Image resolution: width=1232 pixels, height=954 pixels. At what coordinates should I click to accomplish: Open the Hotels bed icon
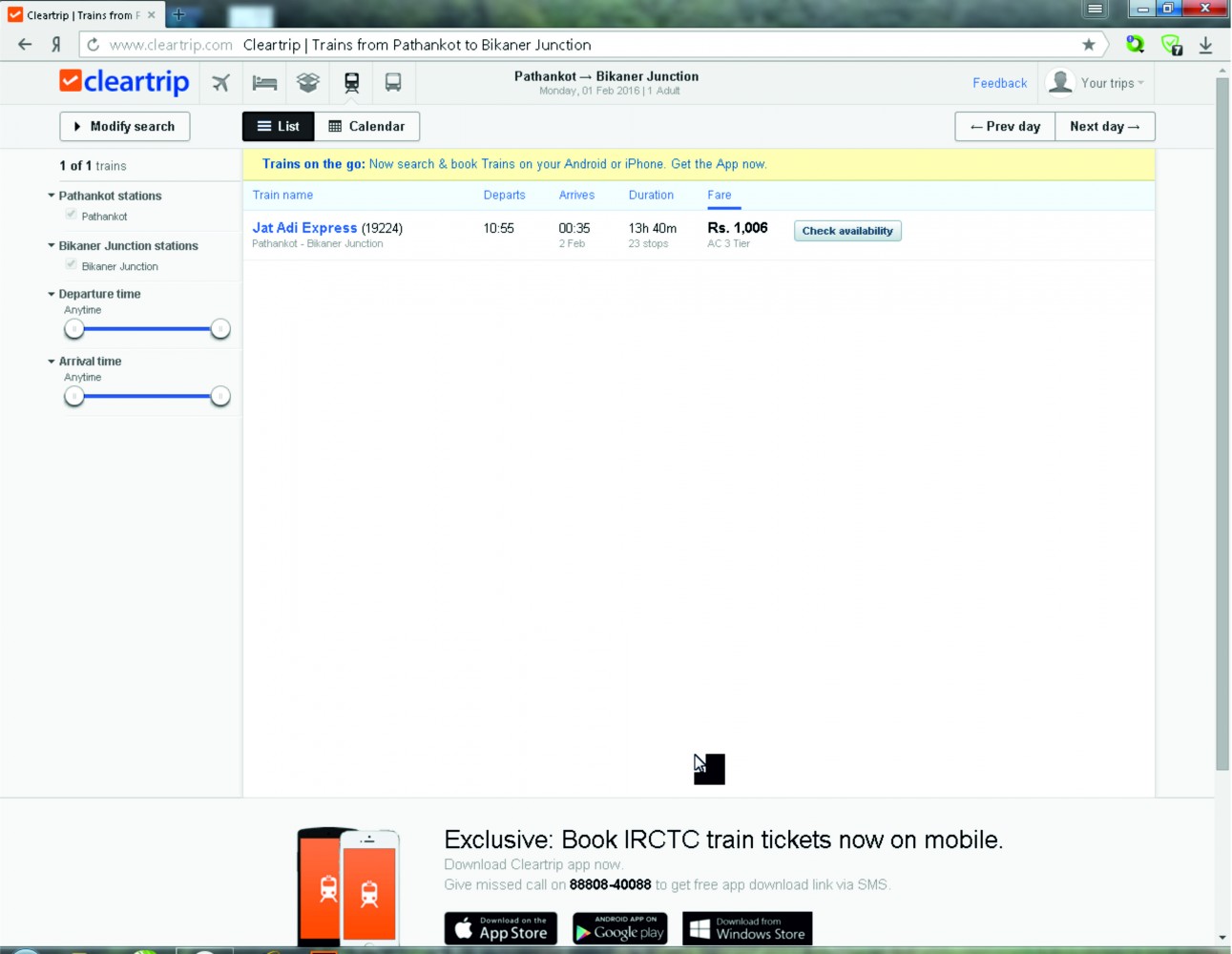pos(264,83)
